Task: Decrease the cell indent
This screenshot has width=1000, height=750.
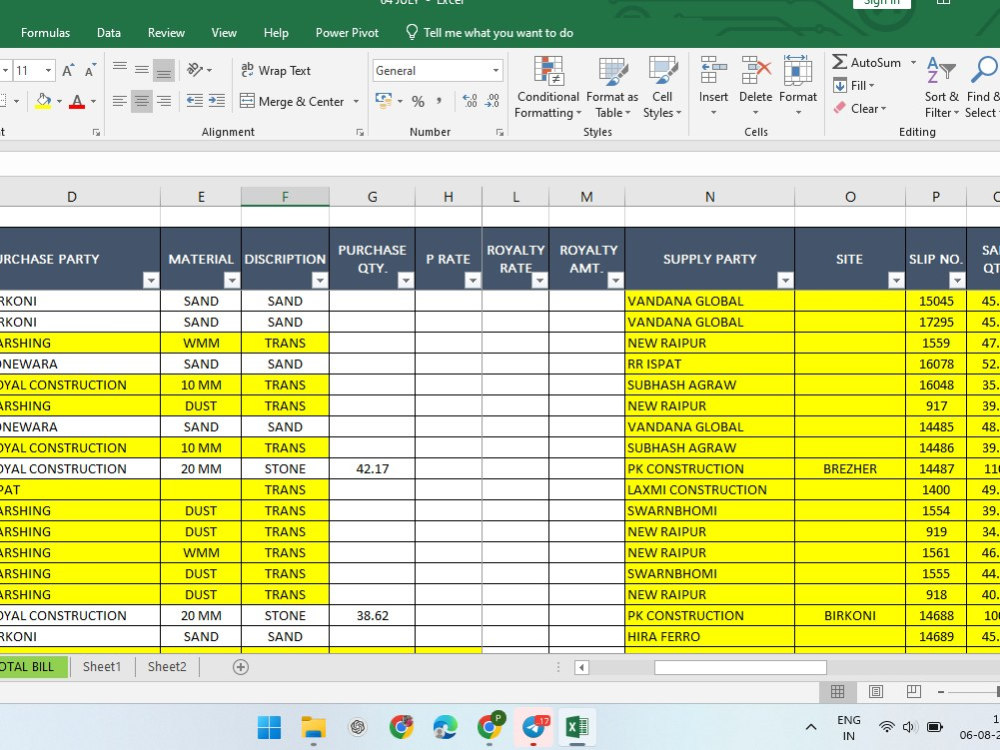Action: coord(195,101)
